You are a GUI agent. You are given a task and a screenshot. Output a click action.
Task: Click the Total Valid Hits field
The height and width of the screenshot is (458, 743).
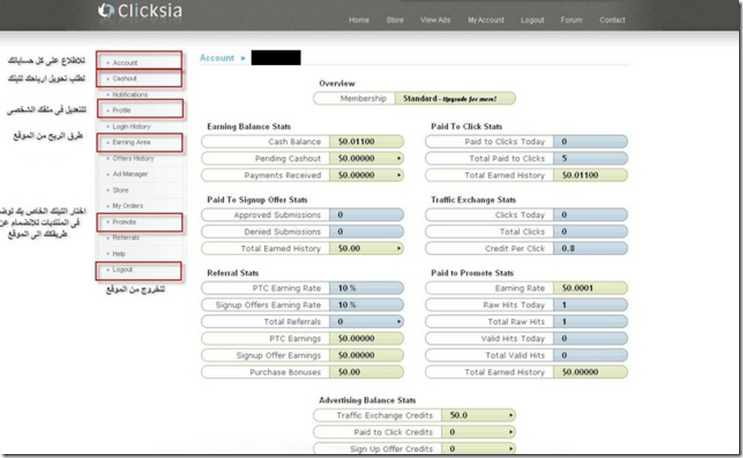pos(526,356)
